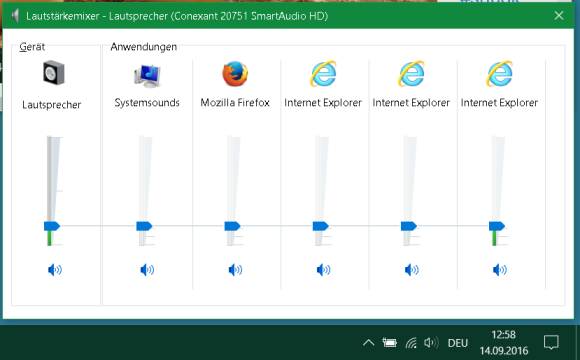Mute the Lautsprecher device
This screenshot has width=580, height=360.
coord(55,270)
